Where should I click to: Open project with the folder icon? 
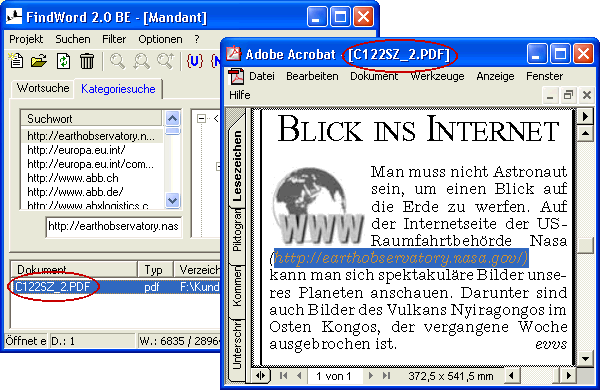39,61
